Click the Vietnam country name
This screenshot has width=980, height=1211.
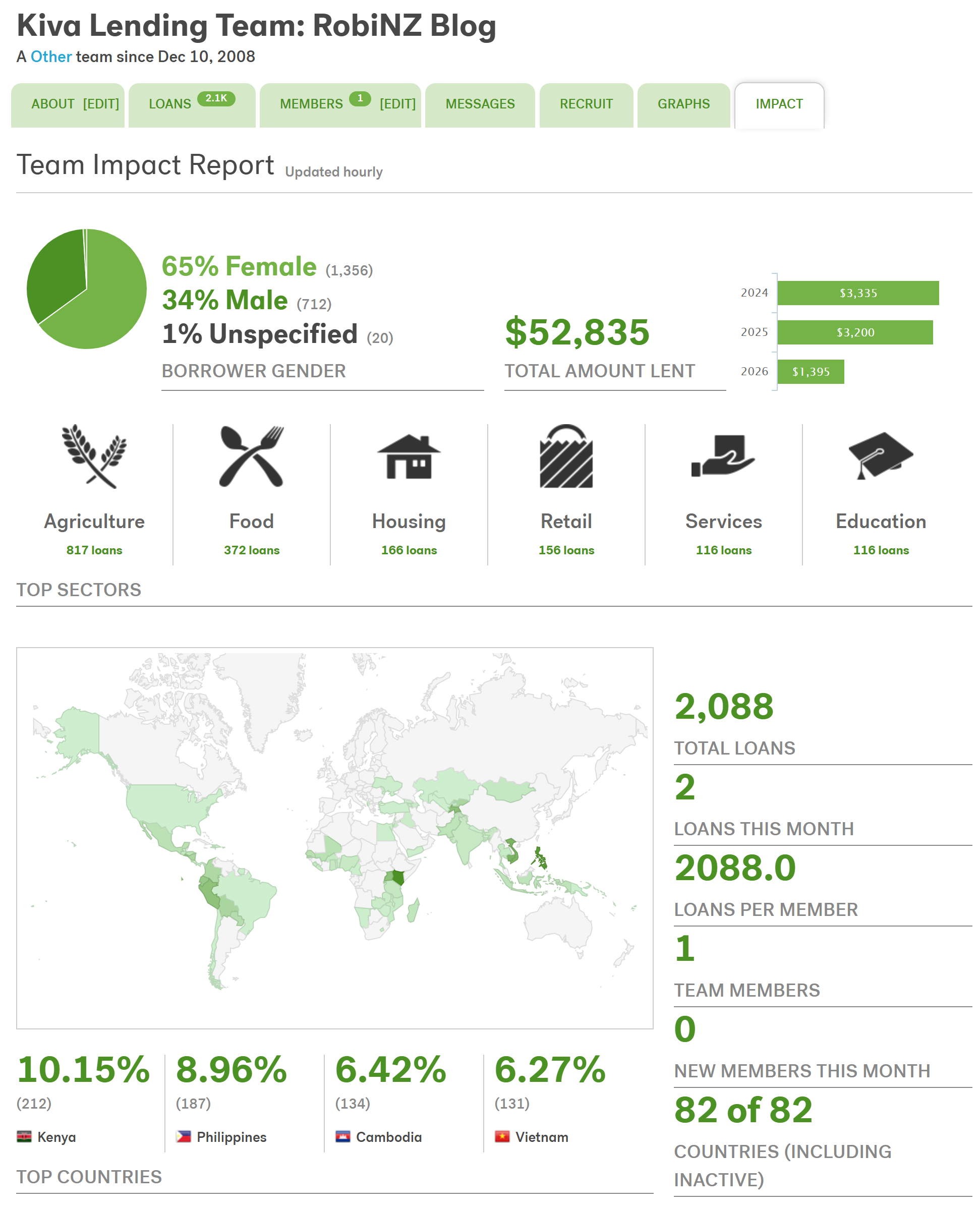(542, 1137)
